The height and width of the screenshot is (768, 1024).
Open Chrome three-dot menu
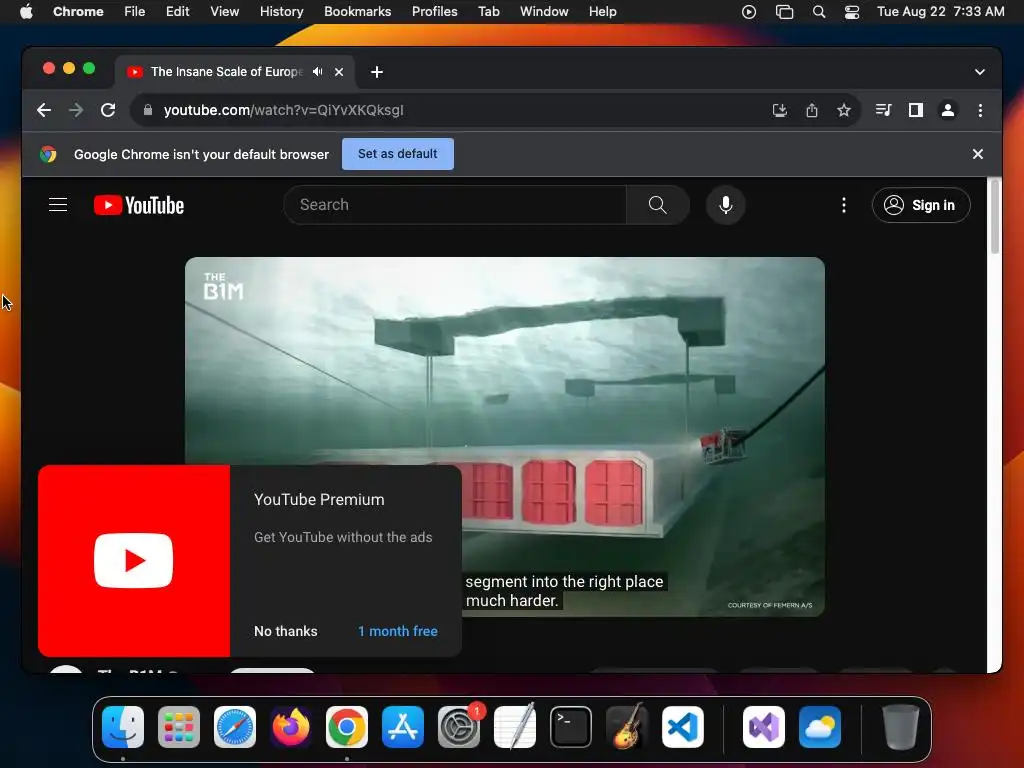[x=980, y=110]
